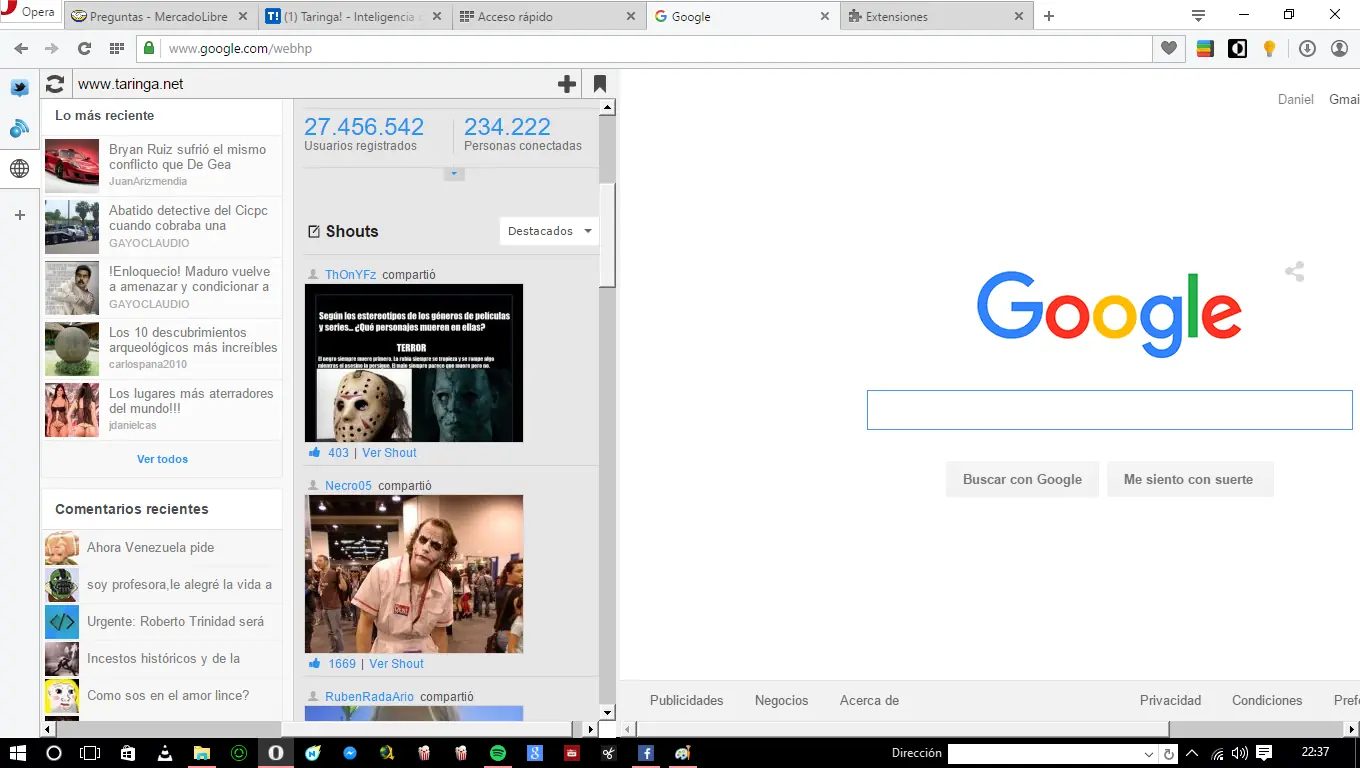Screen dimensions: 1360x768
Task: Open the Como sos en el amor lince comment
Action: [168, 695]
